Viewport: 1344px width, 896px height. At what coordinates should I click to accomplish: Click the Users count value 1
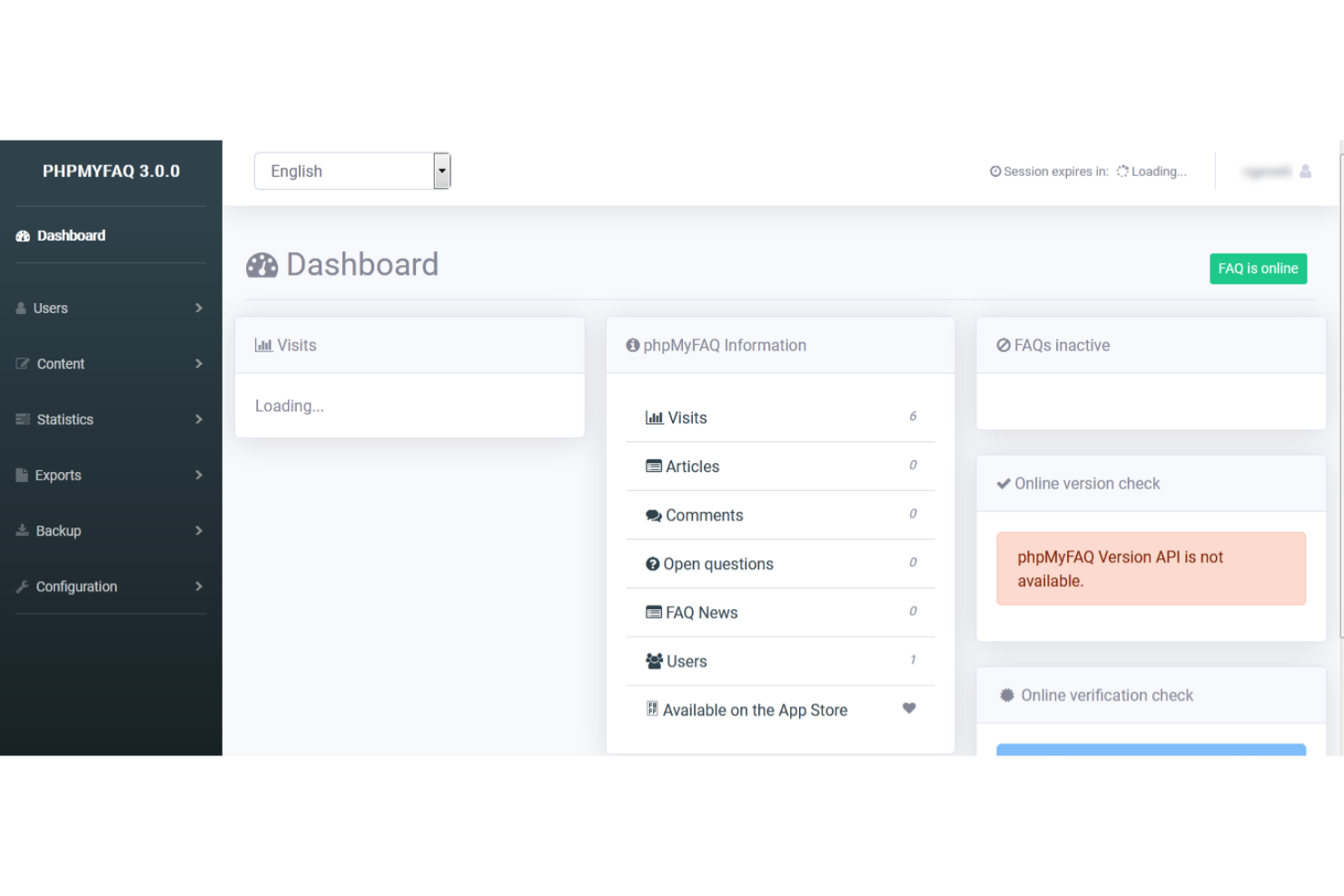[913, 660]
